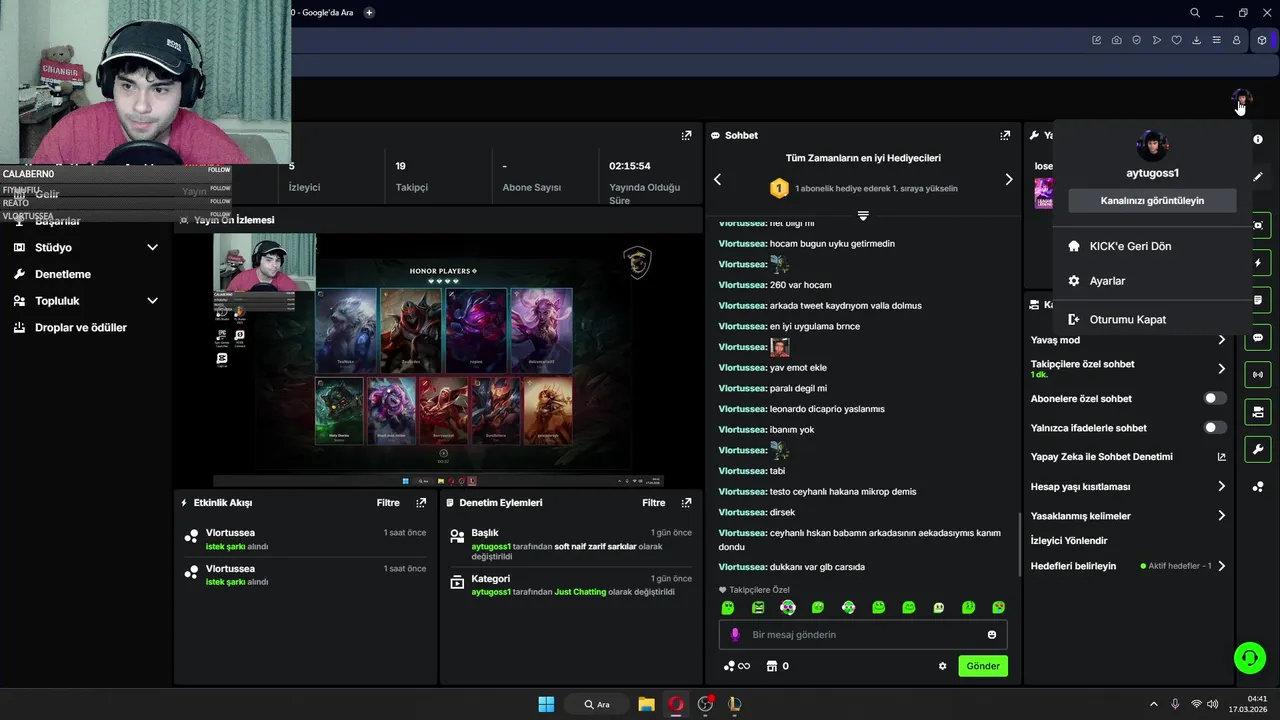Open the browser downloads icon
Screen dimensions: 1280x720
[1196, 40]
